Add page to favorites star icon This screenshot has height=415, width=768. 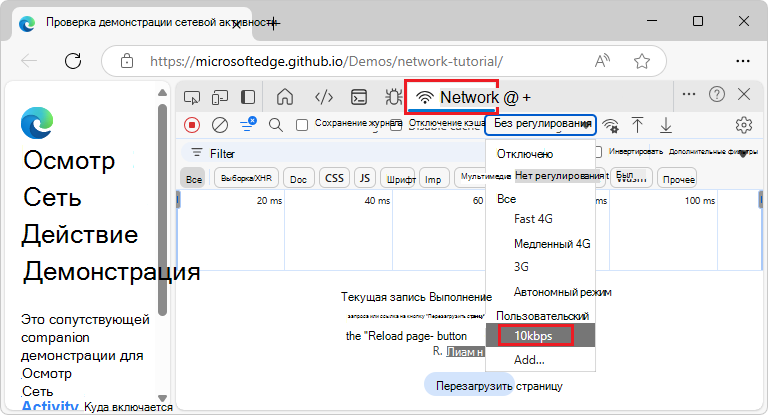(x=642, y=61)
